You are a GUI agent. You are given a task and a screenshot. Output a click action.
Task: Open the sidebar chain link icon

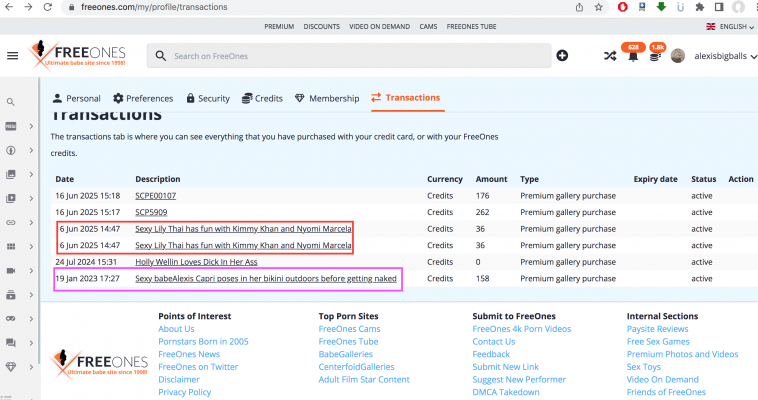point(11,222)
